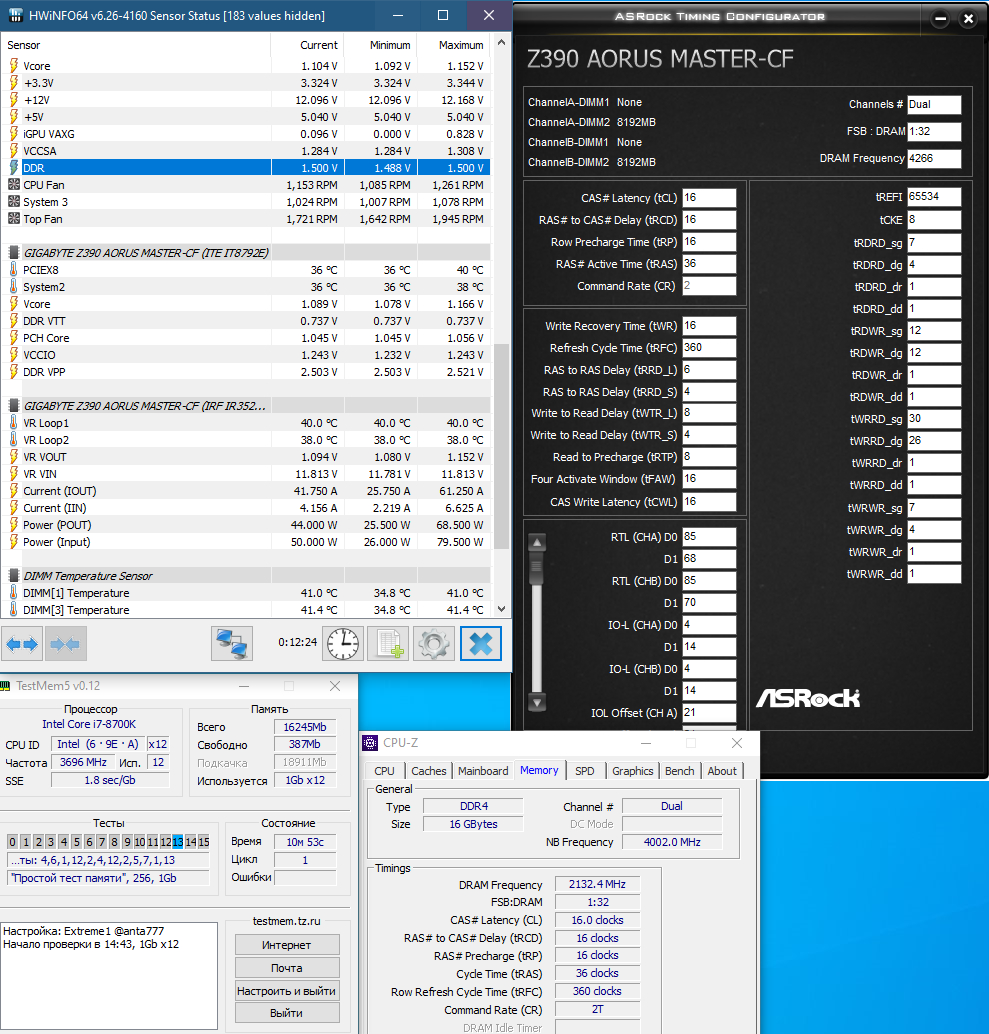Image resolution: width=989 pixels, height=1034 pixels.
Task: Click the lightning icon beside the selected DDR row
Action: coord(13,167)
